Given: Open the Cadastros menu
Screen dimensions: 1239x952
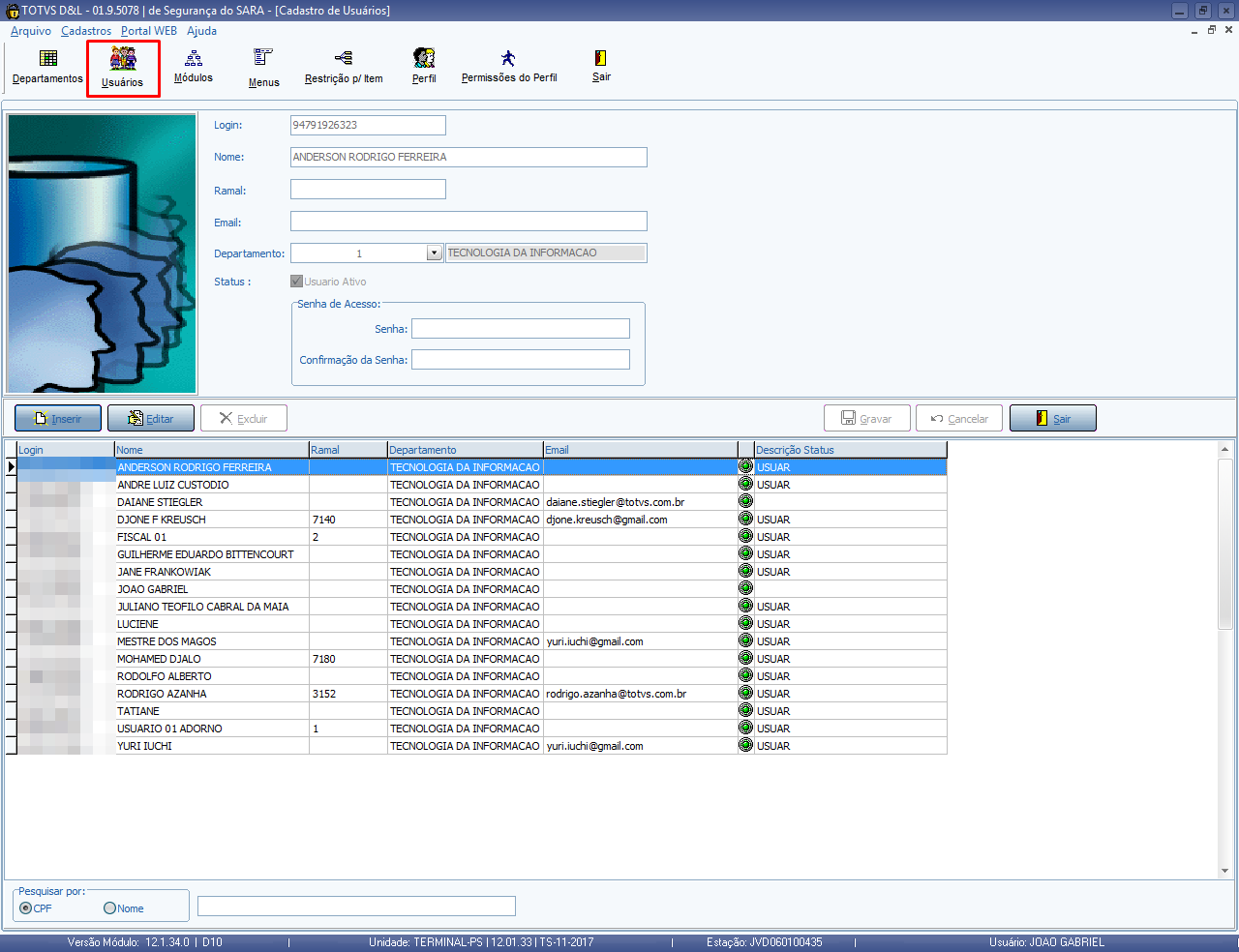Looking at the screenshot, I should (86, 31).
